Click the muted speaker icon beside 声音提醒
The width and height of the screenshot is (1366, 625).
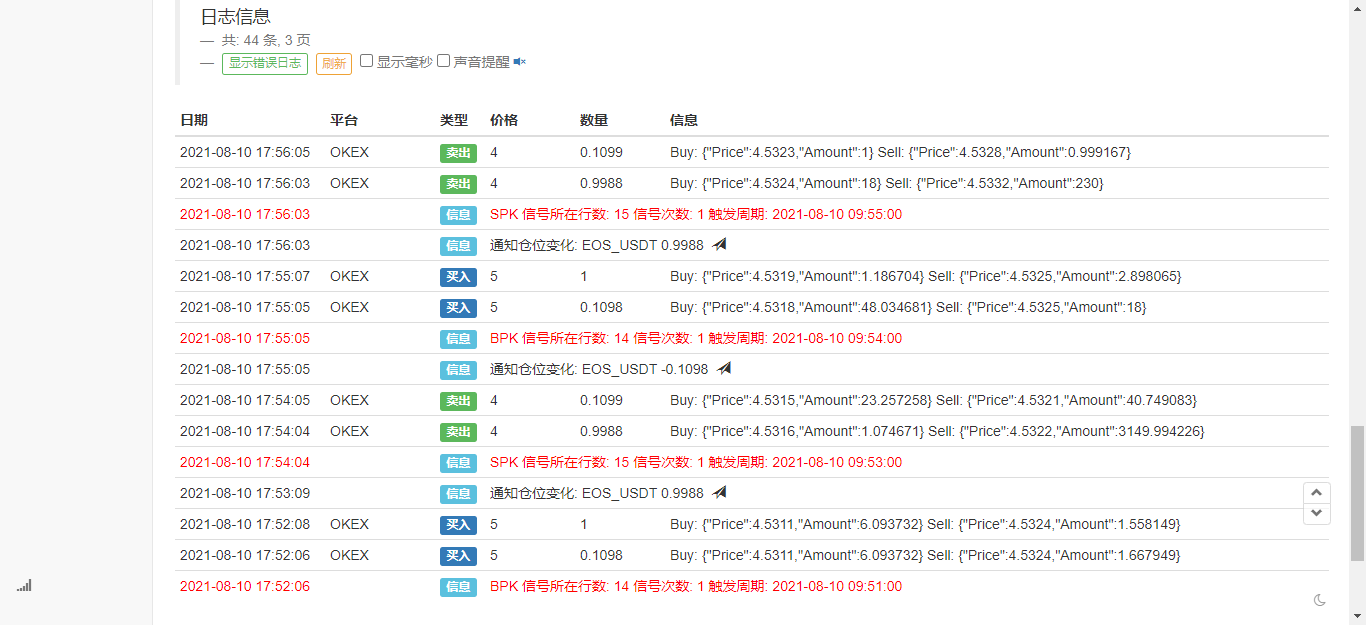pos(519,62)
